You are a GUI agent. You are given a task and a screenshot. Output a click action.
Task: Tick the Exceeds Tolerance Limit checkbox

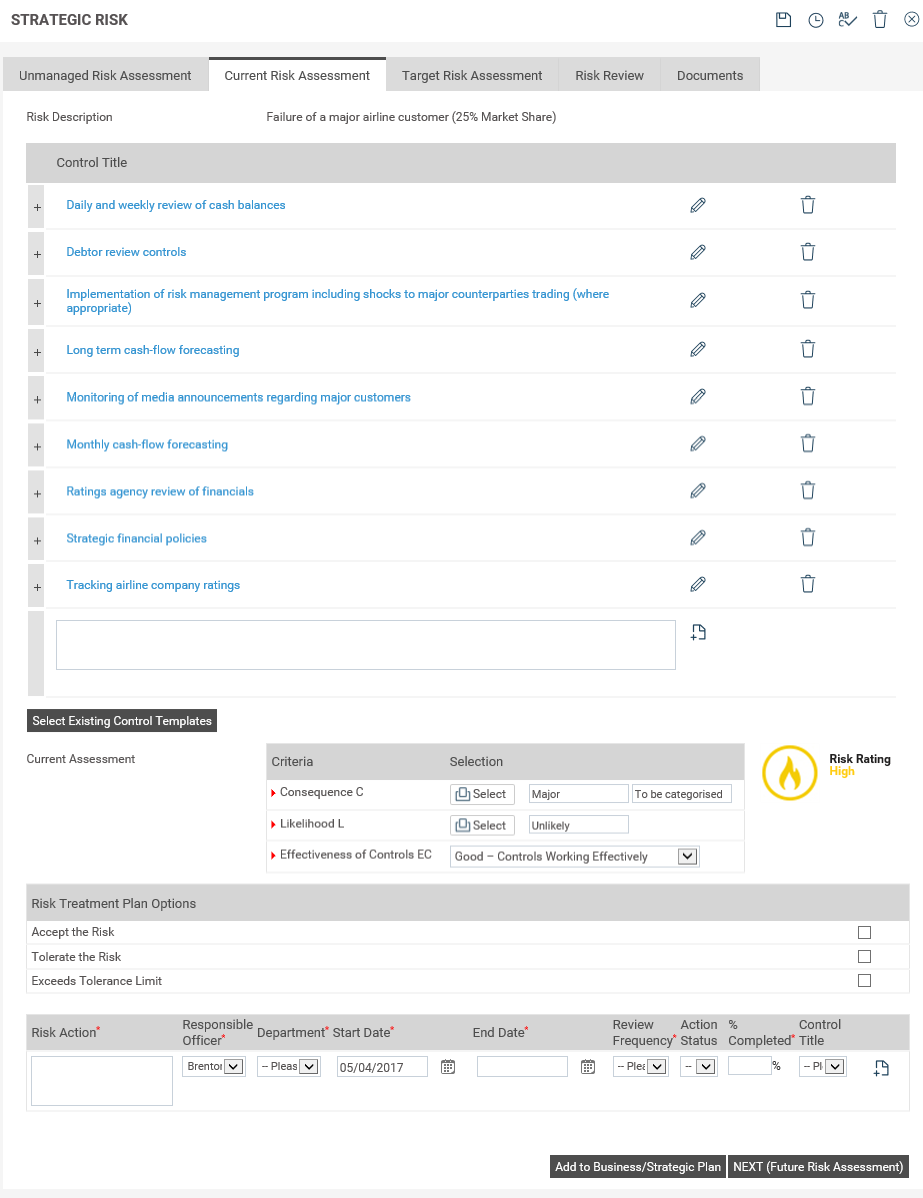864,981
